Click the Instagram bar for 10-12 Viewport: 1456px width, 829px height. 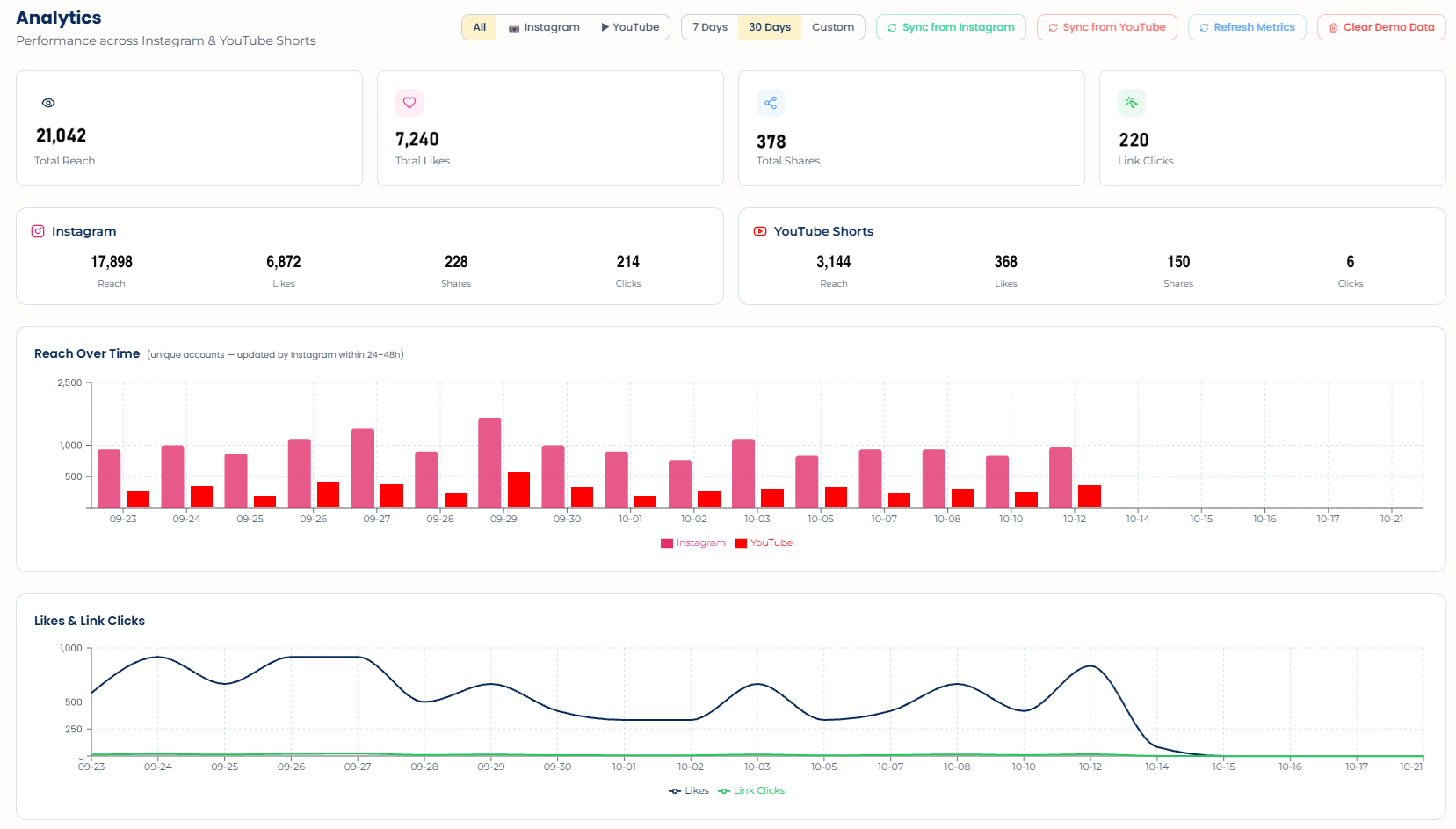click(x=1061, y=478)
